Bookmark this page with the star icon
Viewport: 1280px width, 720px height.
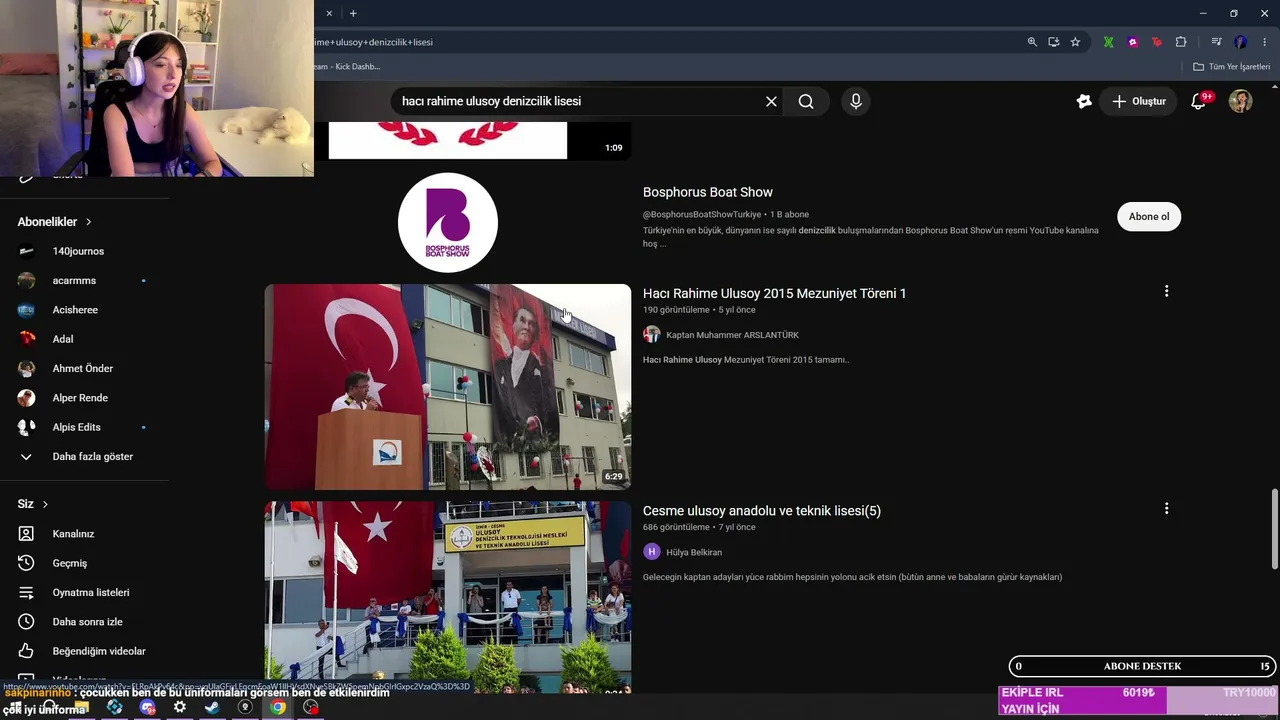coord(1075,42)
